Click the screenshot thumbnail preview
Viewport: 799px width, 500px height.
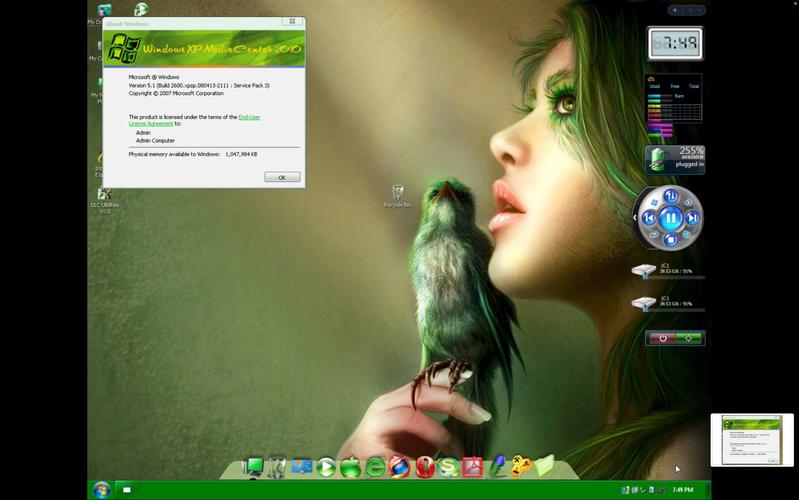752,440
